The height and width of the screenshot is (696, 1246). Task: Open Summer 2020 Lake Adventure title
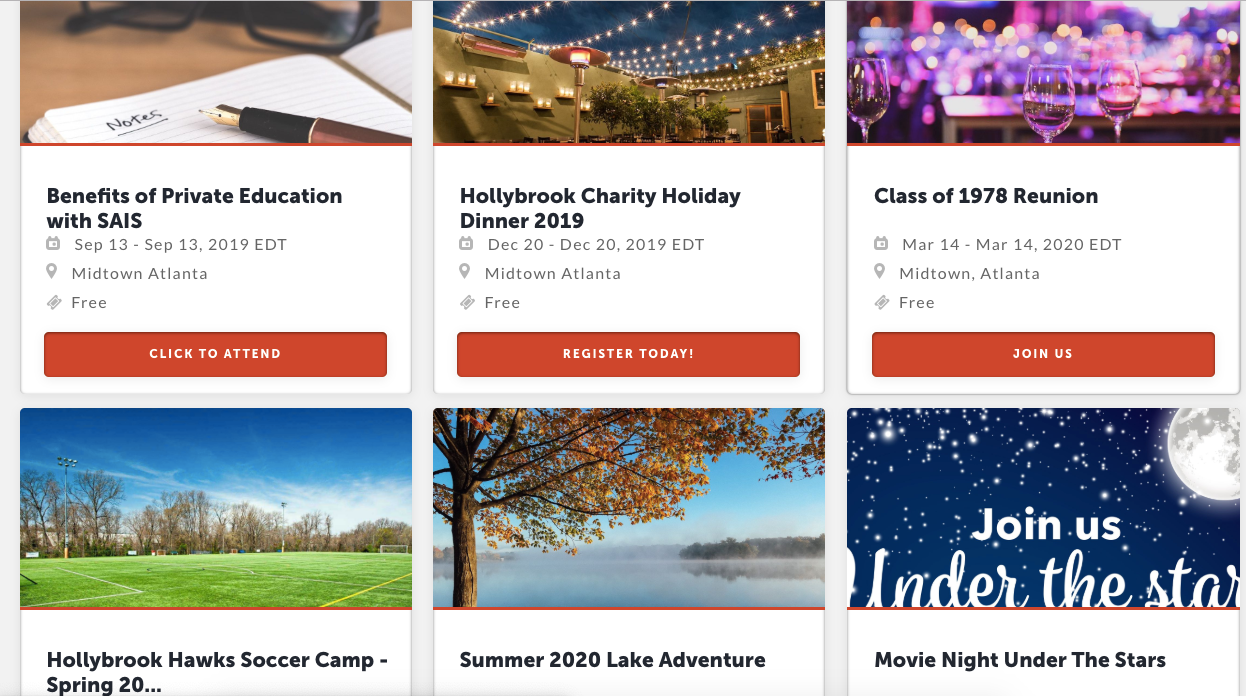612,660
